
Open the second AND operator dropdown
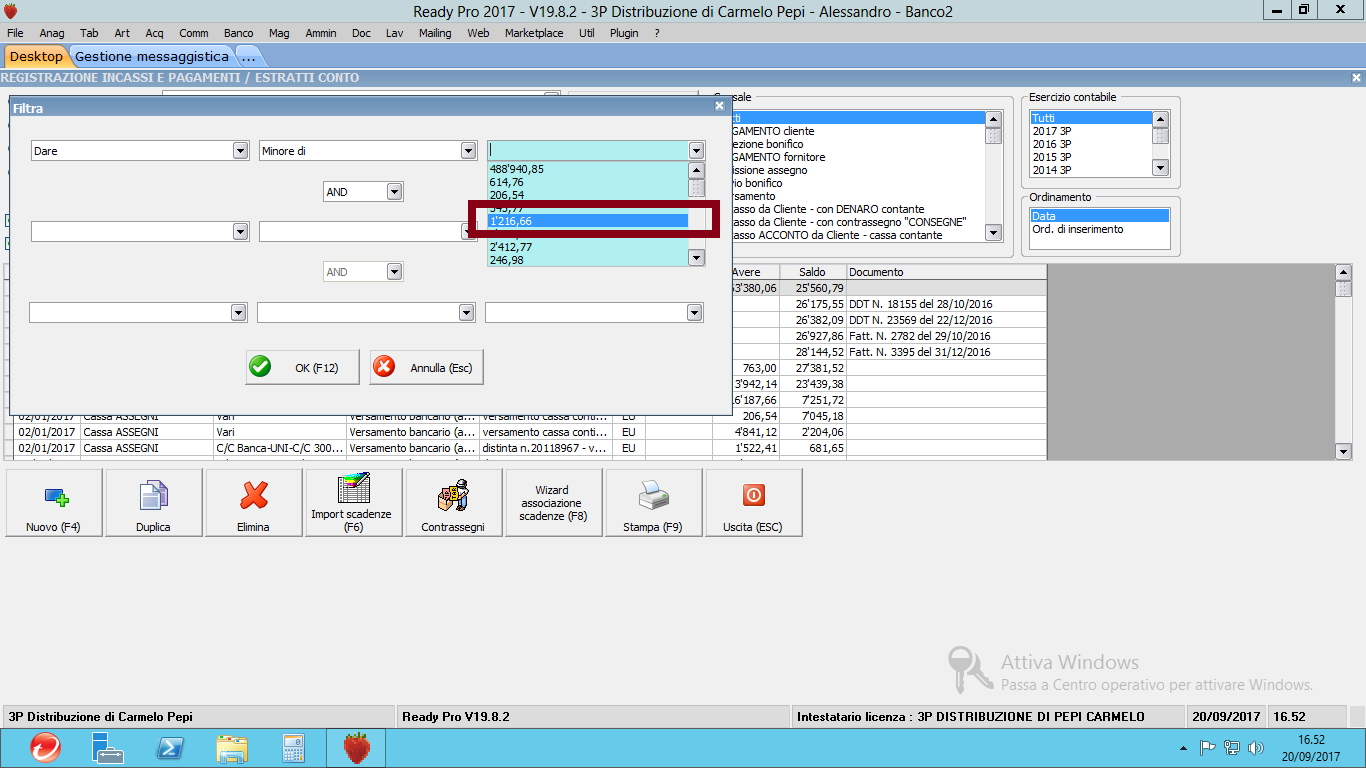(x=394, y=272)
